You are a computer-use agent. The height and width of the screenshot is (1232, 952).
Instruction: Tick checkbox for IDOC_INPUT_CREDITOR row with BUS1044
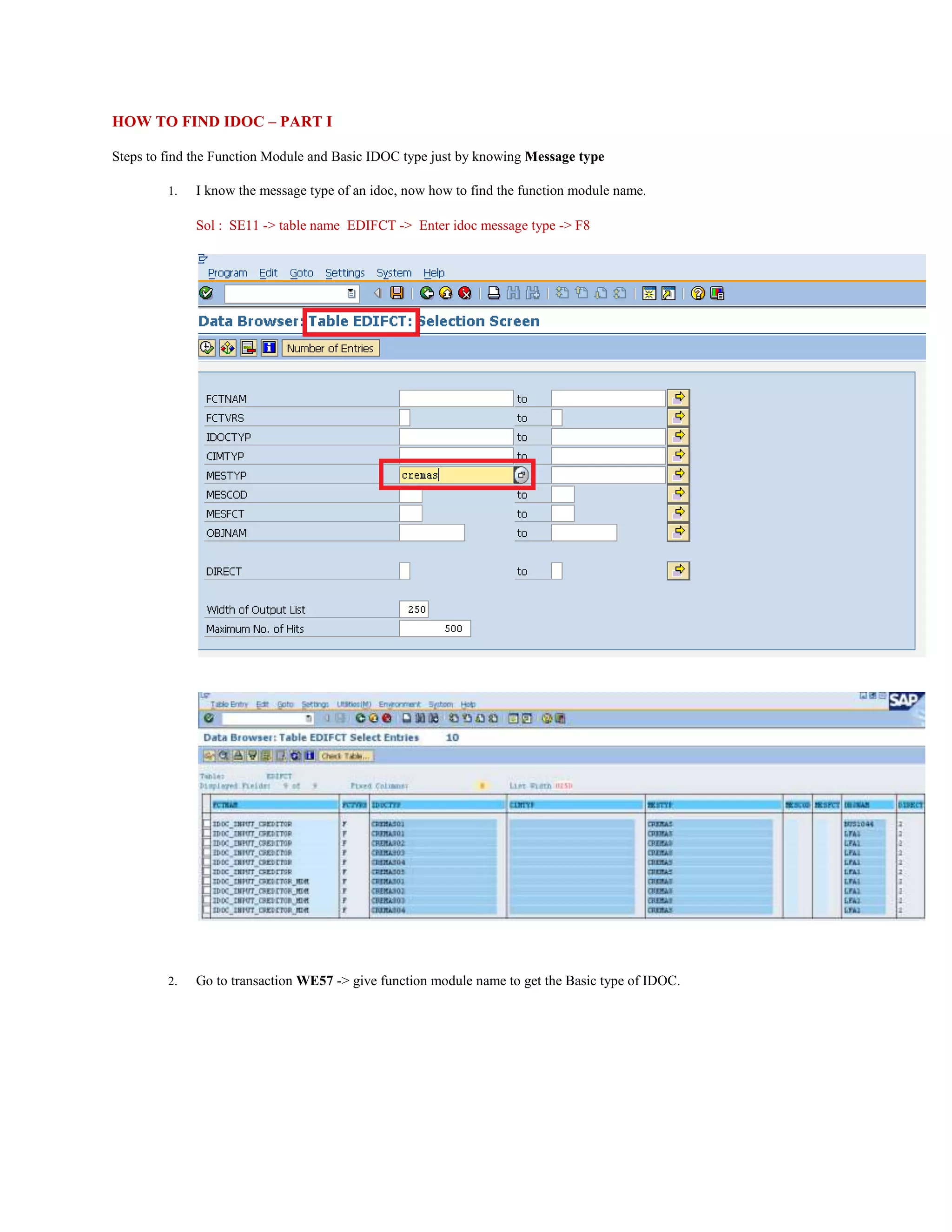click(x=207, y=824)
